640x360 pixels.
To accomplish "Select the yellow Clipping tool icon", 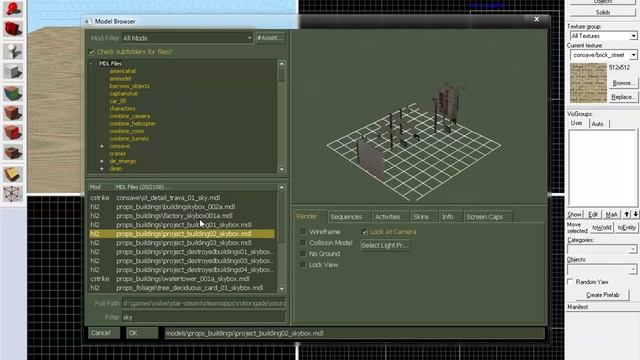I will (x=13, y=174).
